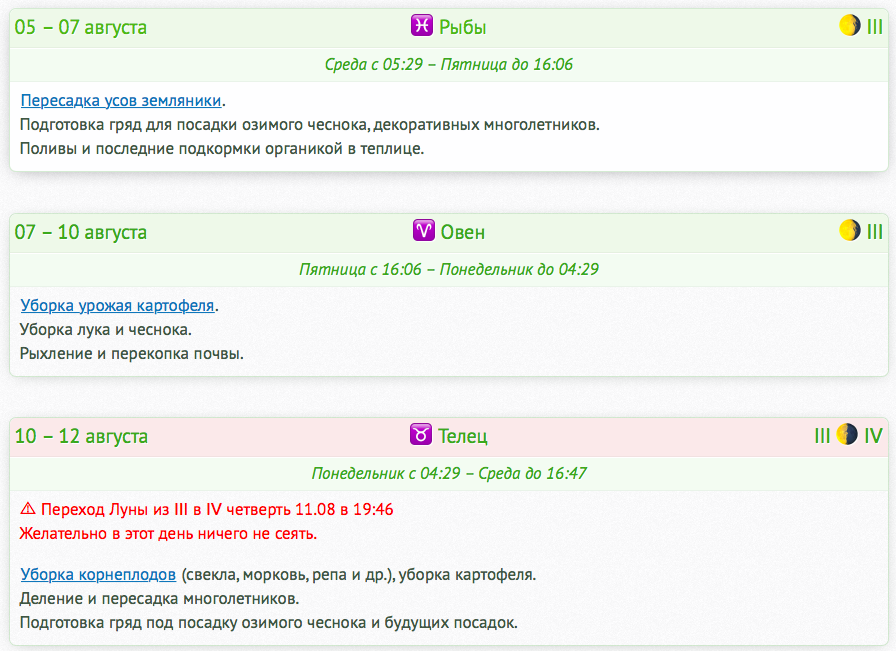
Task: Click moon phase icon in 05 – 07 августа header
Action: [850, 26]
